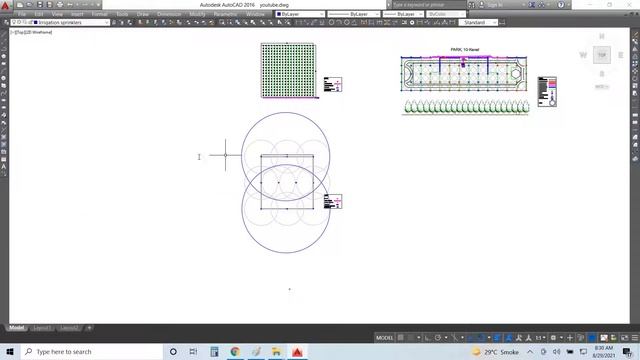
Task: Click the green dotted grid drawing thumbnail
Action: pyautogui.click(x=288, y=70)
